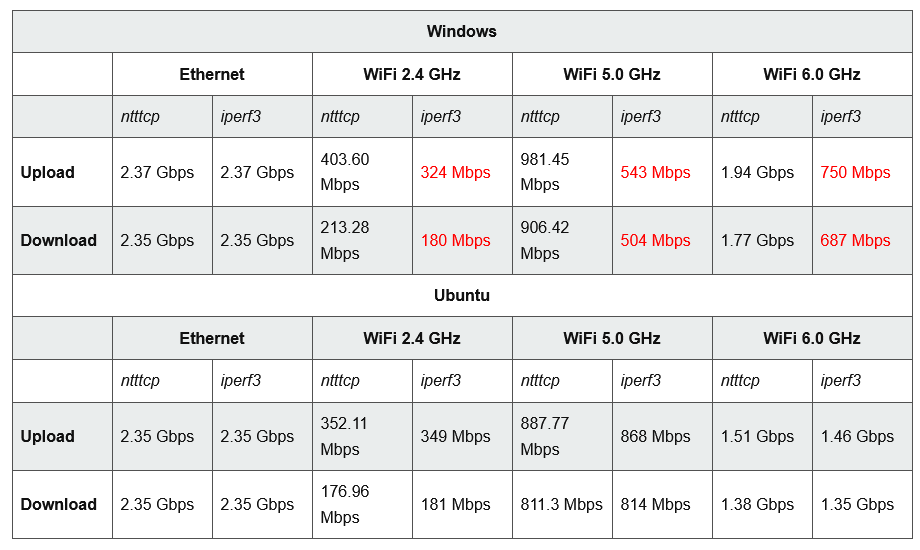Click the 868 Mbps cell
The width and height of the screenshot is (920, 550).
(655, 437)
